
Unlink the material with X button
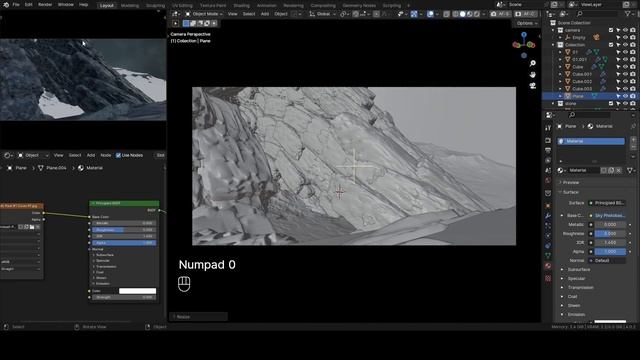619,170
